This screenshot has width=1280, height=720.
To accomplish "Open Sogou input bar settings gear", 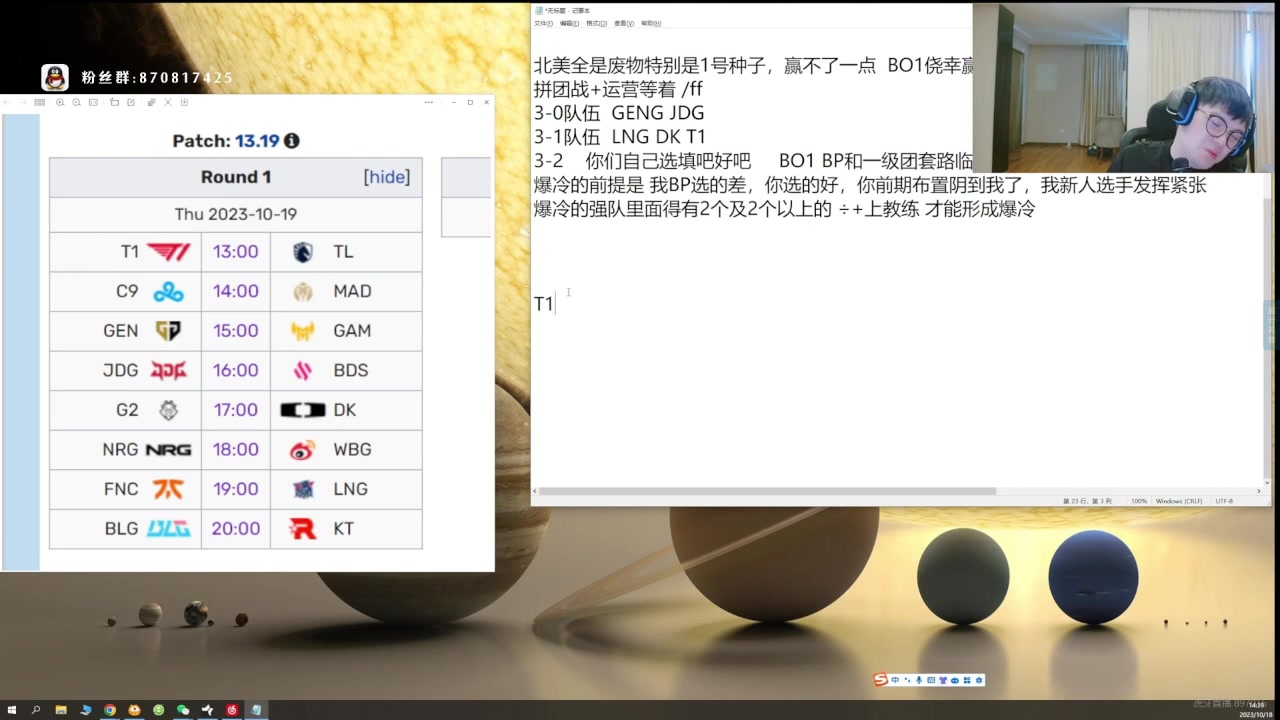I will [x=979, y=680].
